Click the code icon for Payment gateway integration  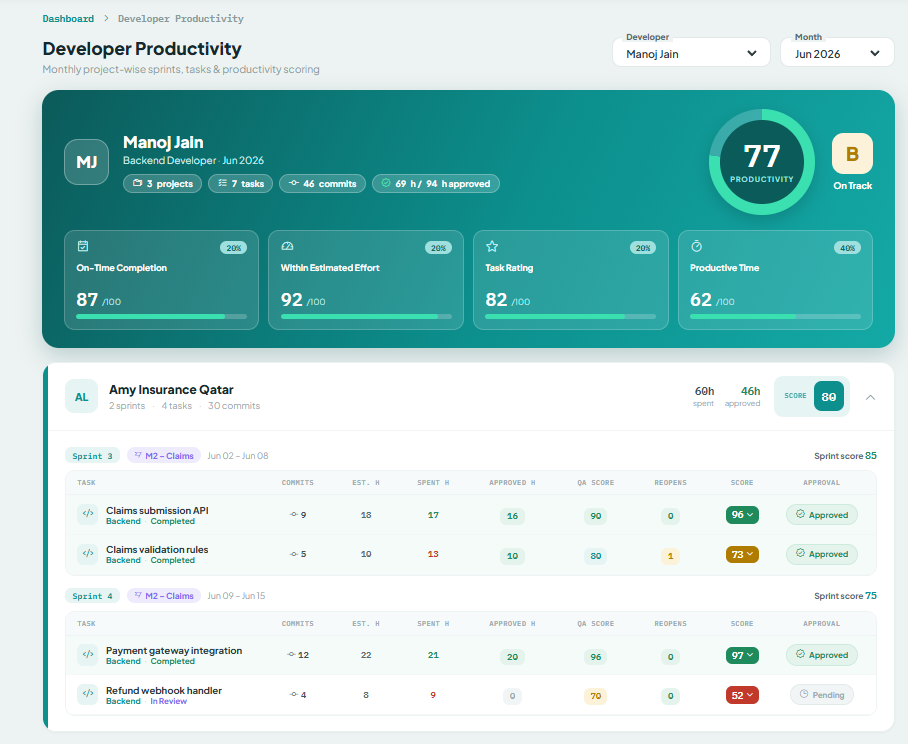coord(87,654)
